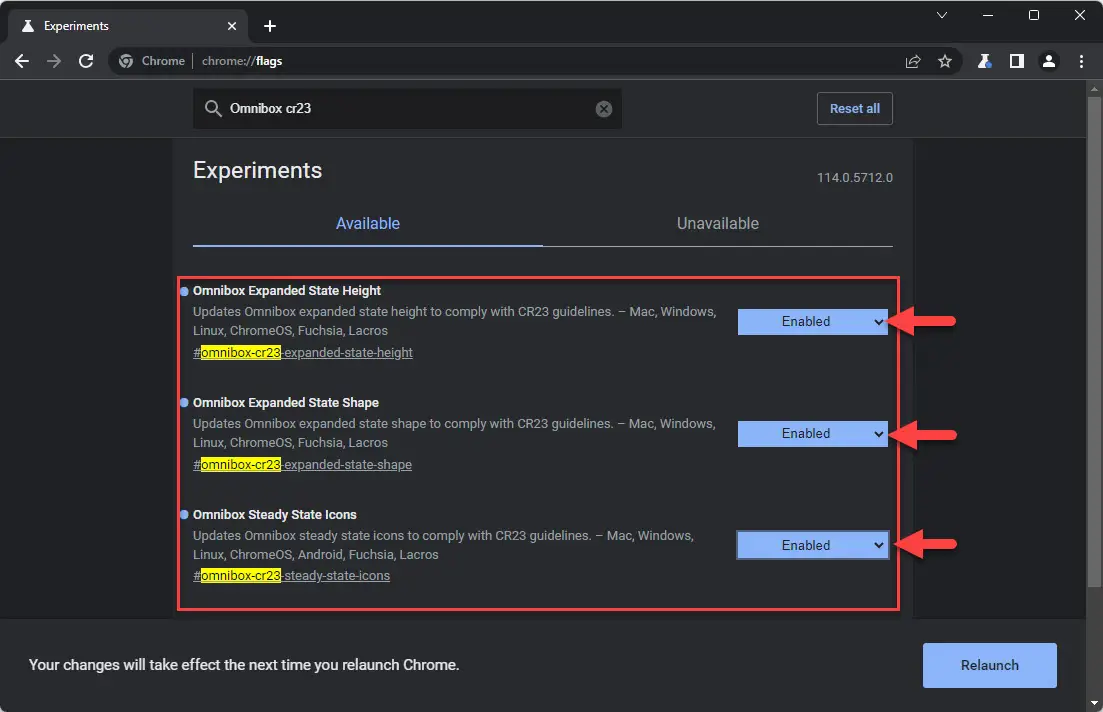This screenshot has width=1103, height=712.
Task: Open Omnibox Steady State Icons dropdown
Action: click(x=812, y=545)
